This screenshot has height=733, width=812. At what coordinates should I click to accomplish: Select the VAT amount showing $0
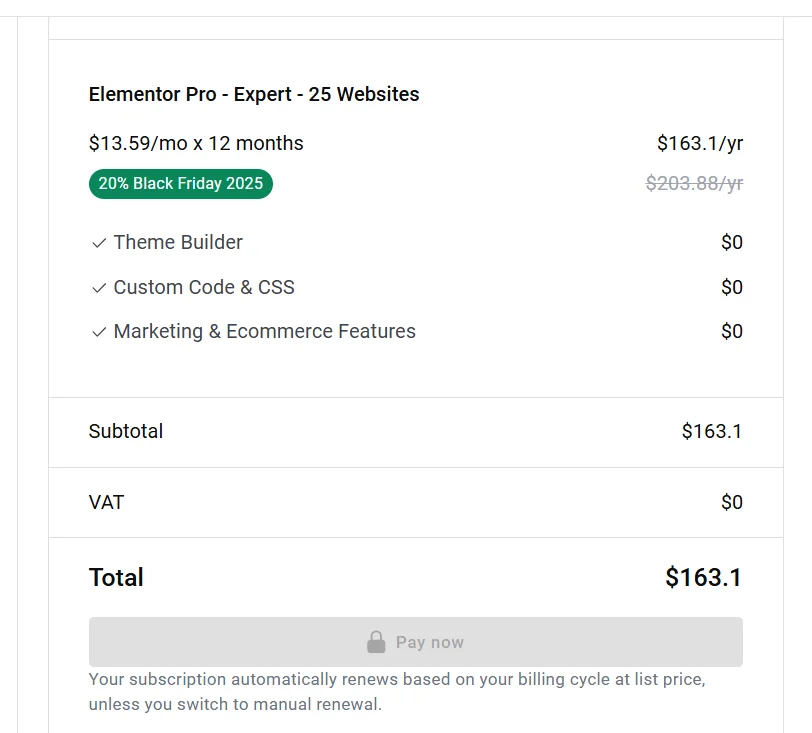733,502
